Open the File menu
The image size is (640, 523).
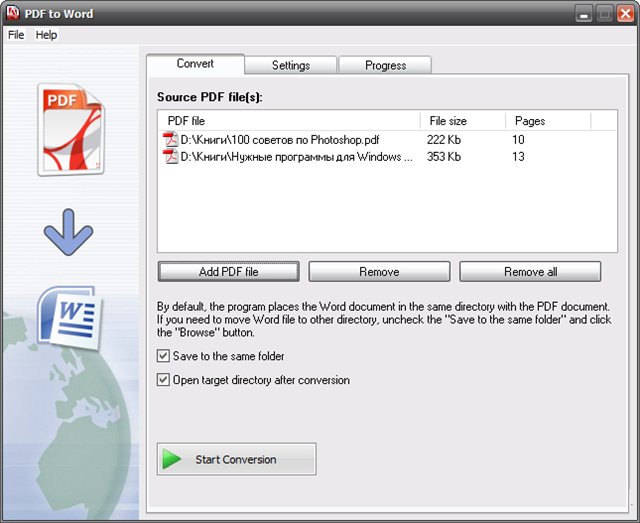tap(16, 35)
